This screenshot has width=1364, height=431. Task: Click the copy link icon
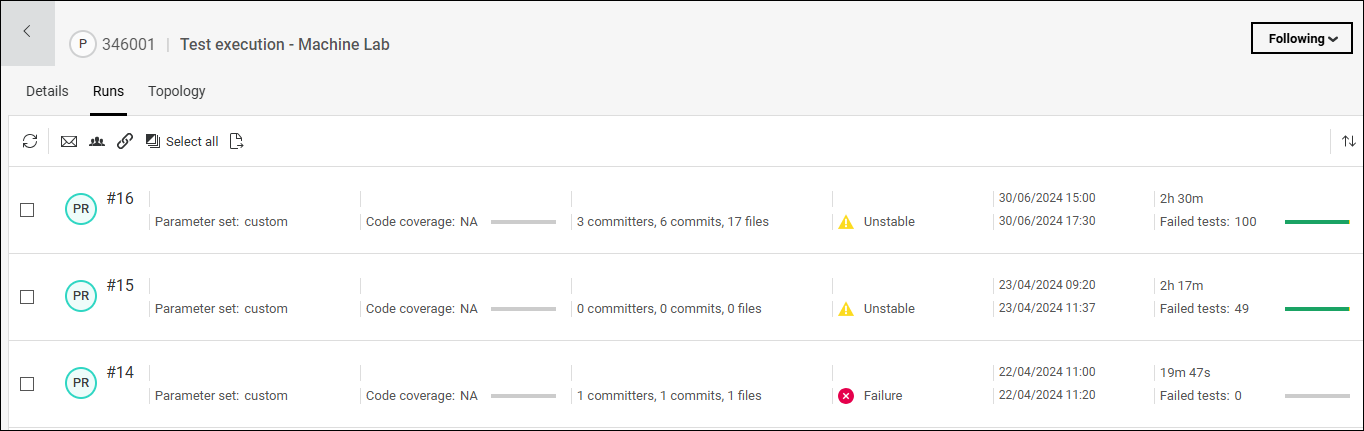point(125,142)
